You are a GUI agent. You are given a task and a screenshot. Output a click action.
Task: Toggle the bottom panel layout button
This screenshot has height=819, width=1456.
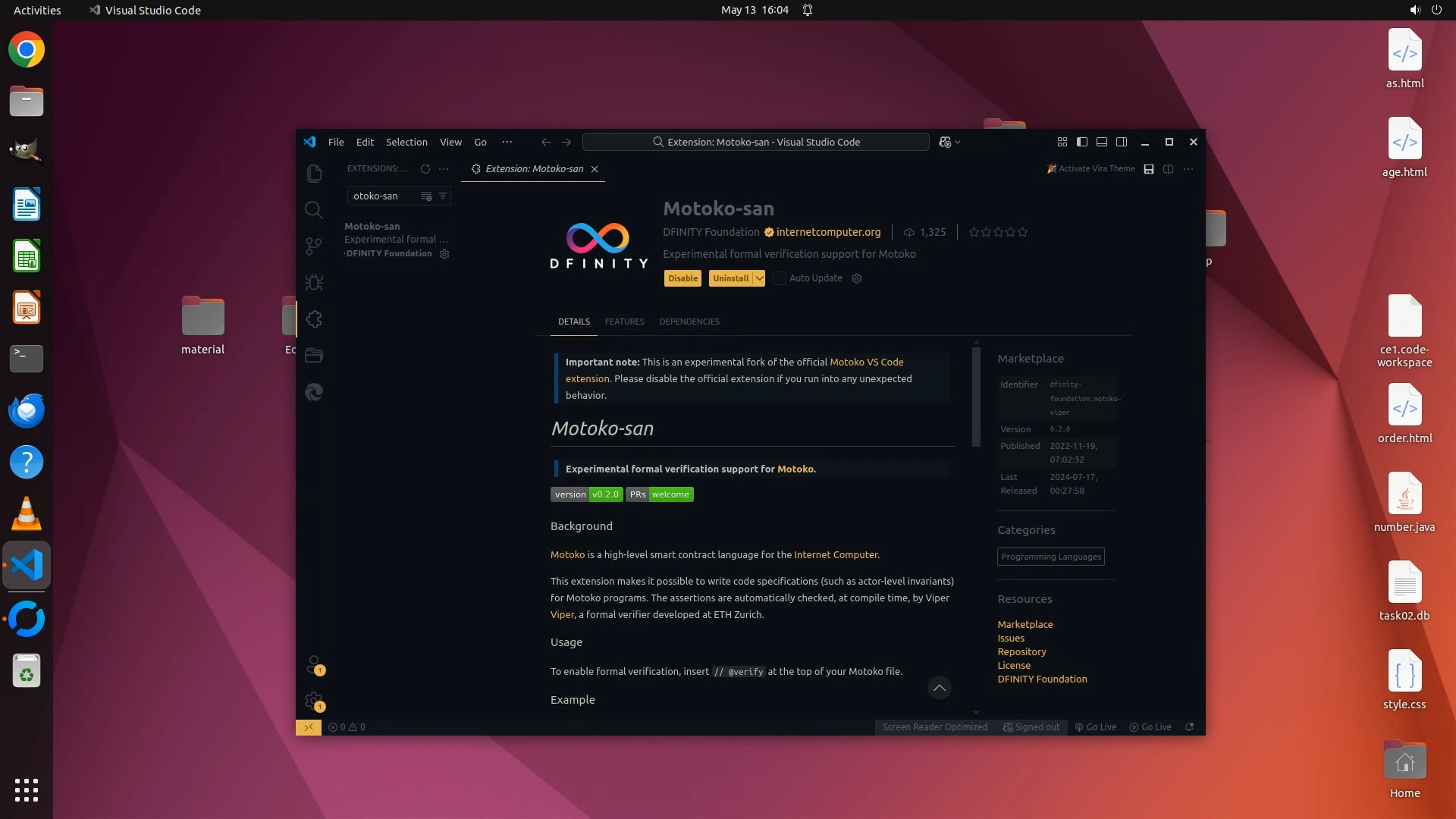click(1102, 142)
